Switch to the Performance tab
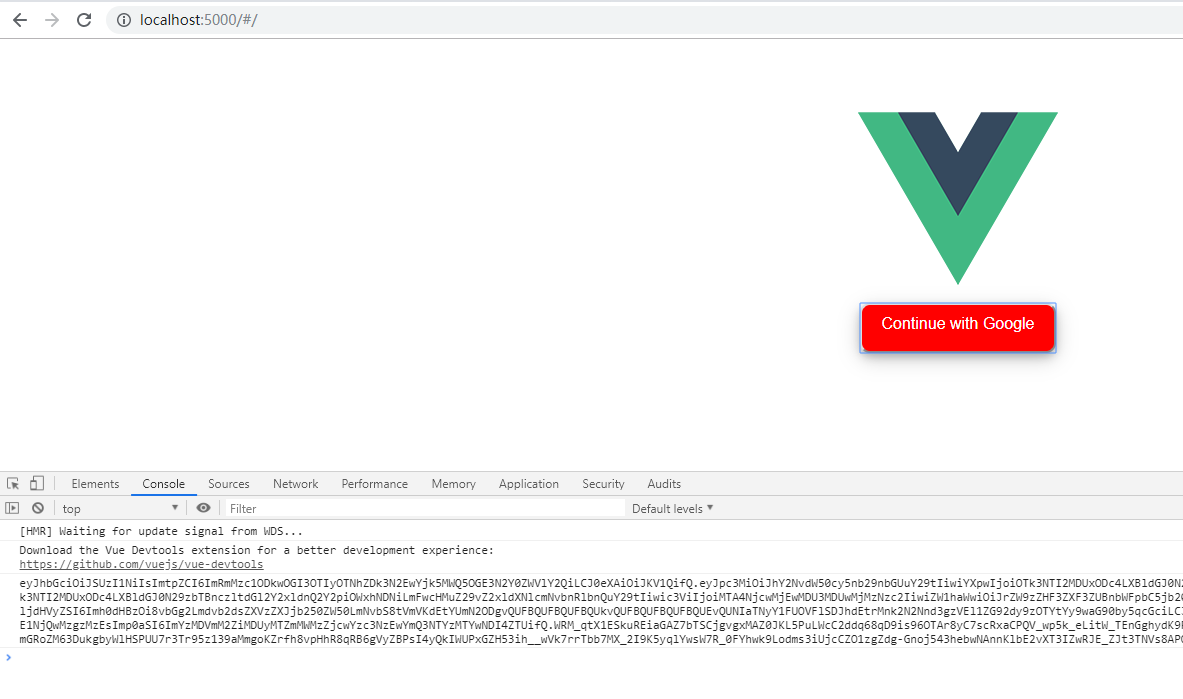The image size is (1183, 699). click(x=374, y=484)
